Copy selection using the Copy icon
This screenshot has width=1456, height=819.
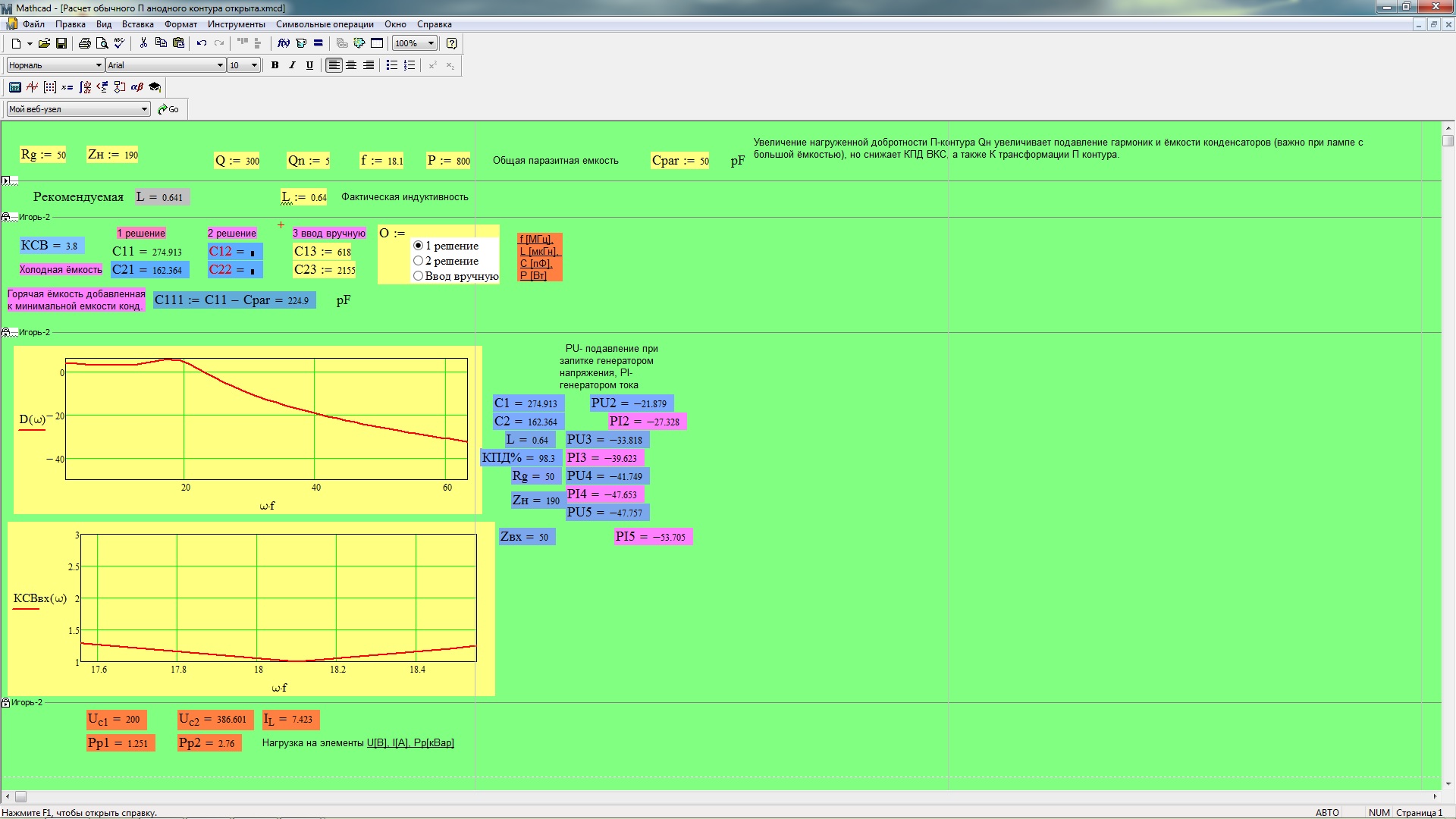pyautogui.click(x=161, y=43)
